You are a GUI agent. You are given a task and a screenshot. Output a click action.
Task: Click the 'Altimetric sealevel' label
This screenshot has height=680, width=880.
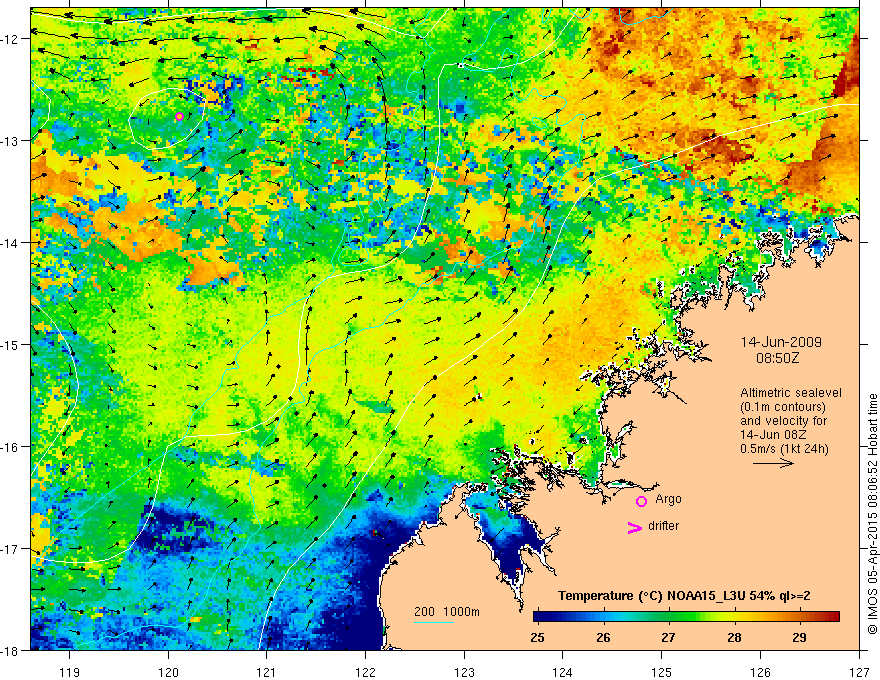[791, 393]
